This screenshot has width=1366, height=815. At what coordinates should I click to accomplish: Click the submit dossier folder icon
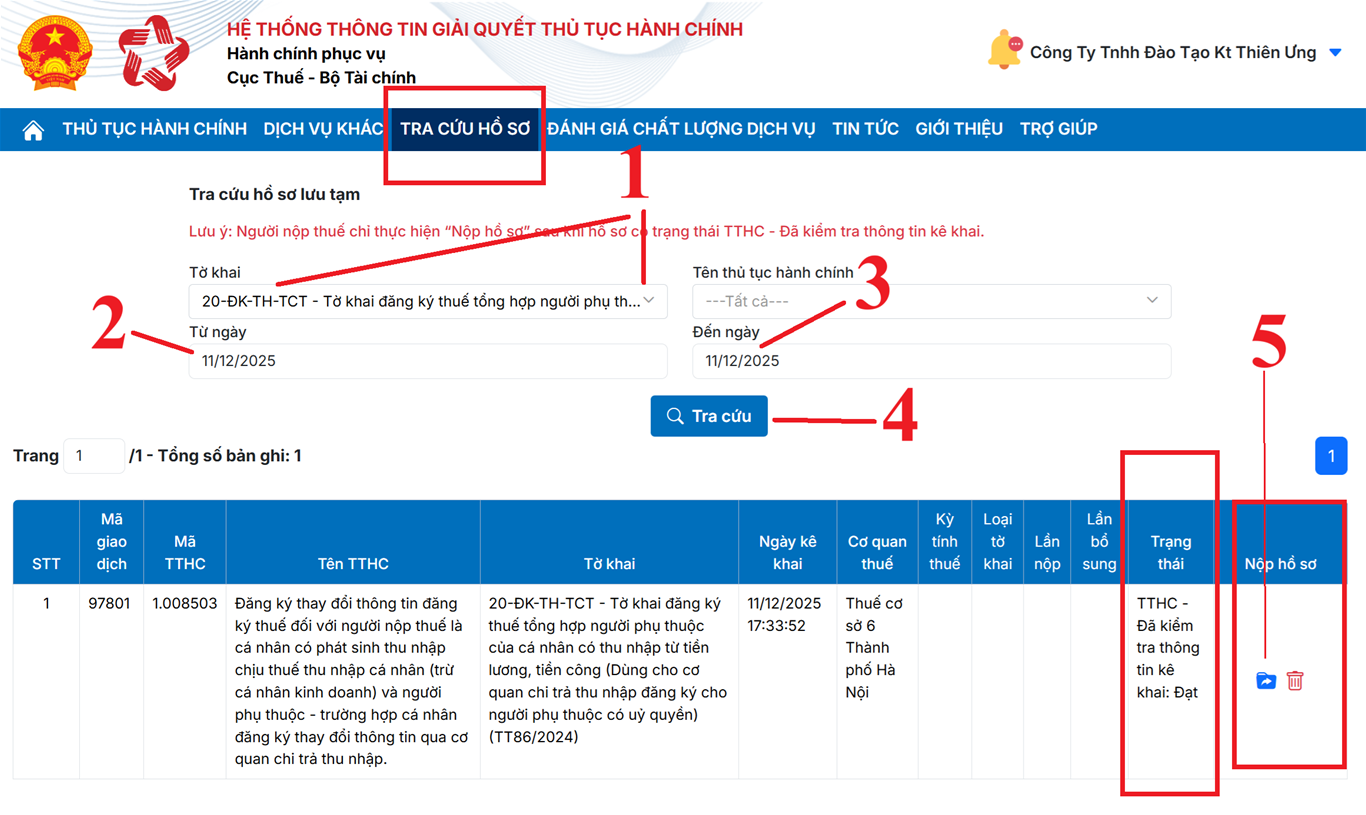tap(1266, 681)
